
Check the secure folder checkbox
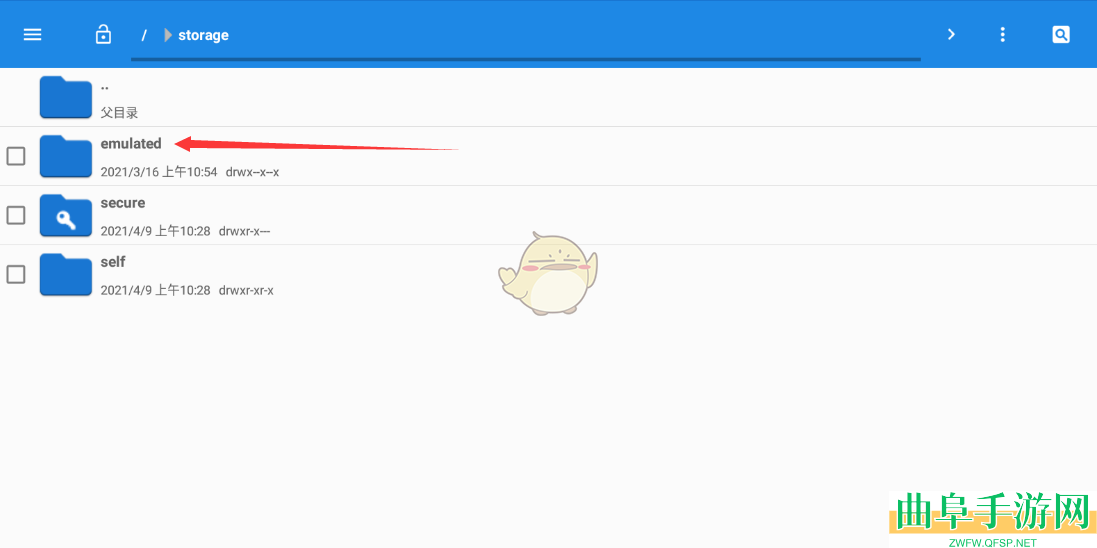[x=16, y=215]
